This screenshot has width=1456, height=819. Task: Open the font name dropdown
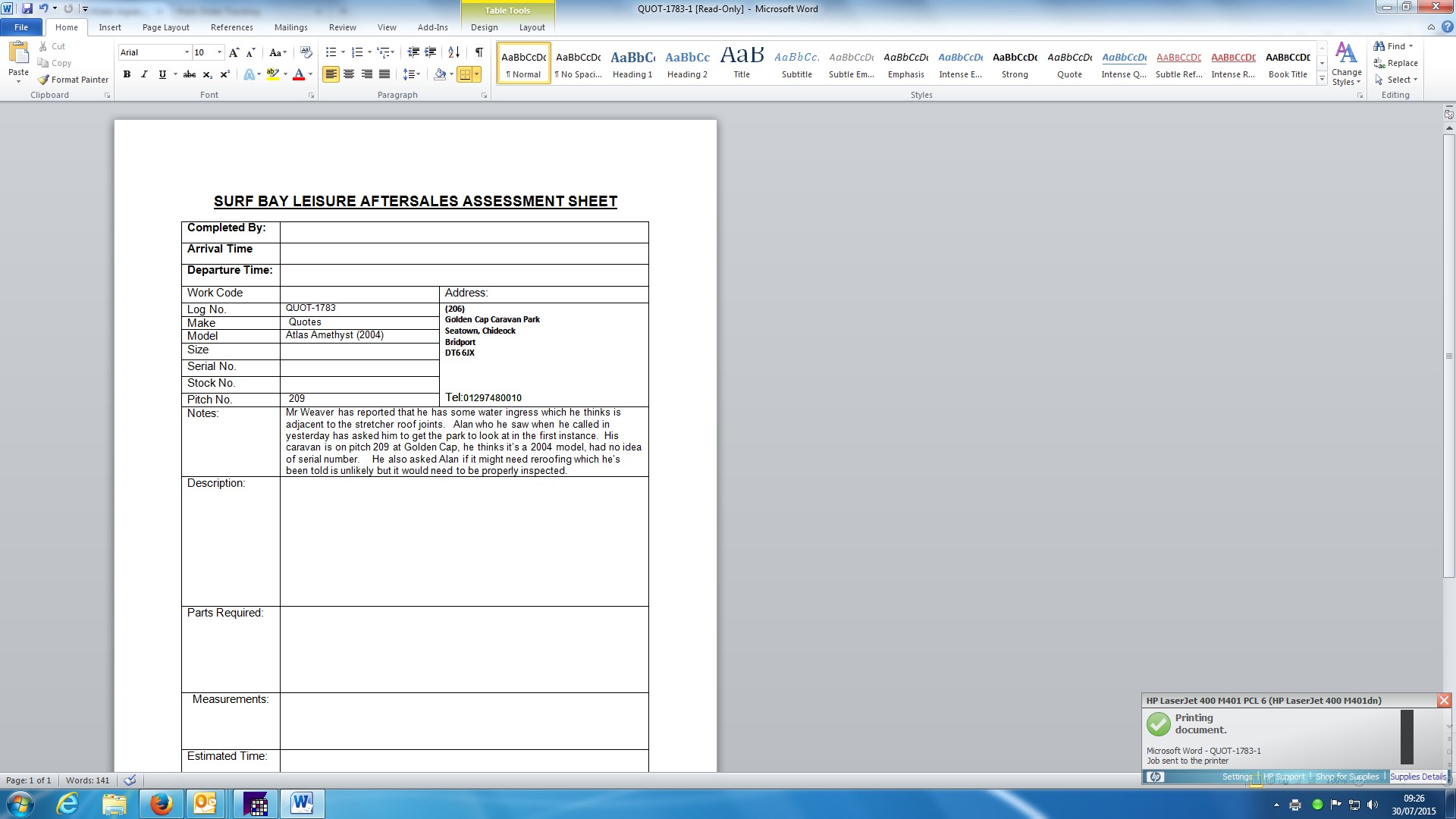click(x=187, y=52)
